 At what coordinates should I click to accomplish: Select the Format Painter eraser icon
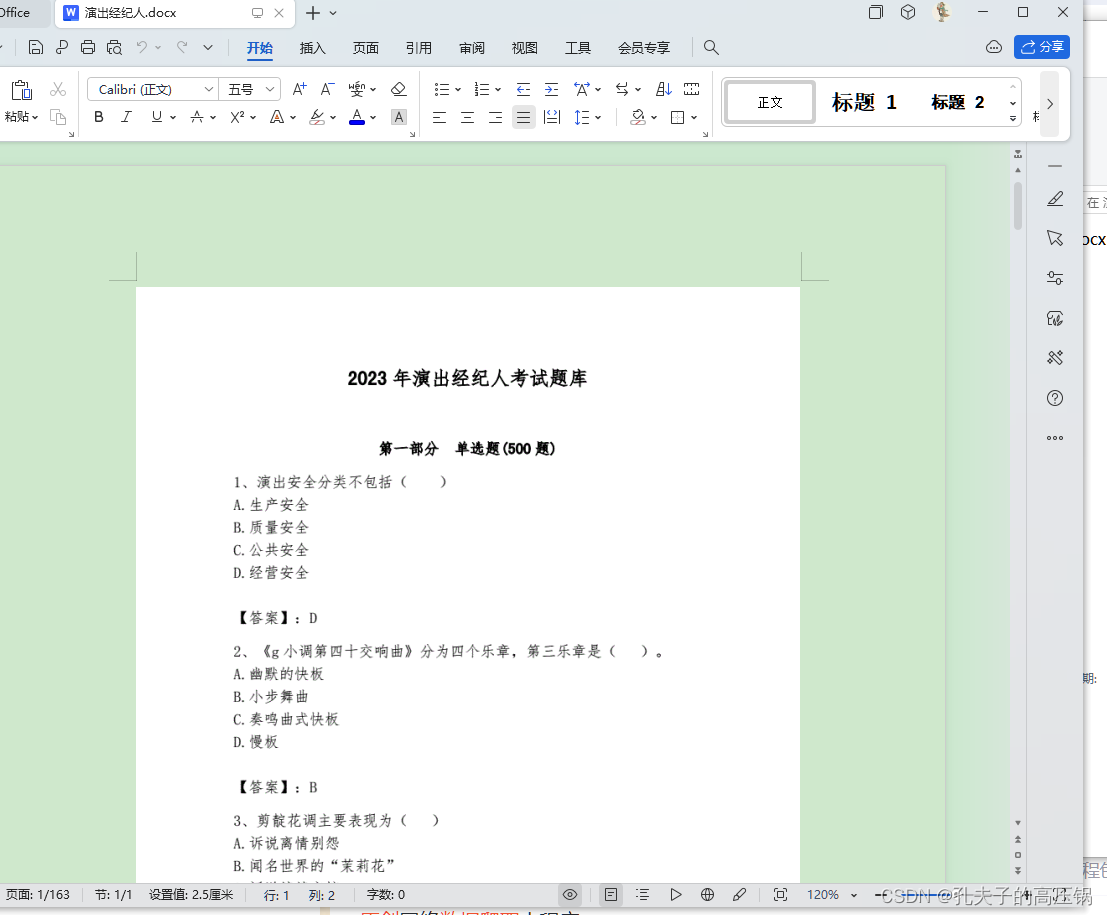398,89
